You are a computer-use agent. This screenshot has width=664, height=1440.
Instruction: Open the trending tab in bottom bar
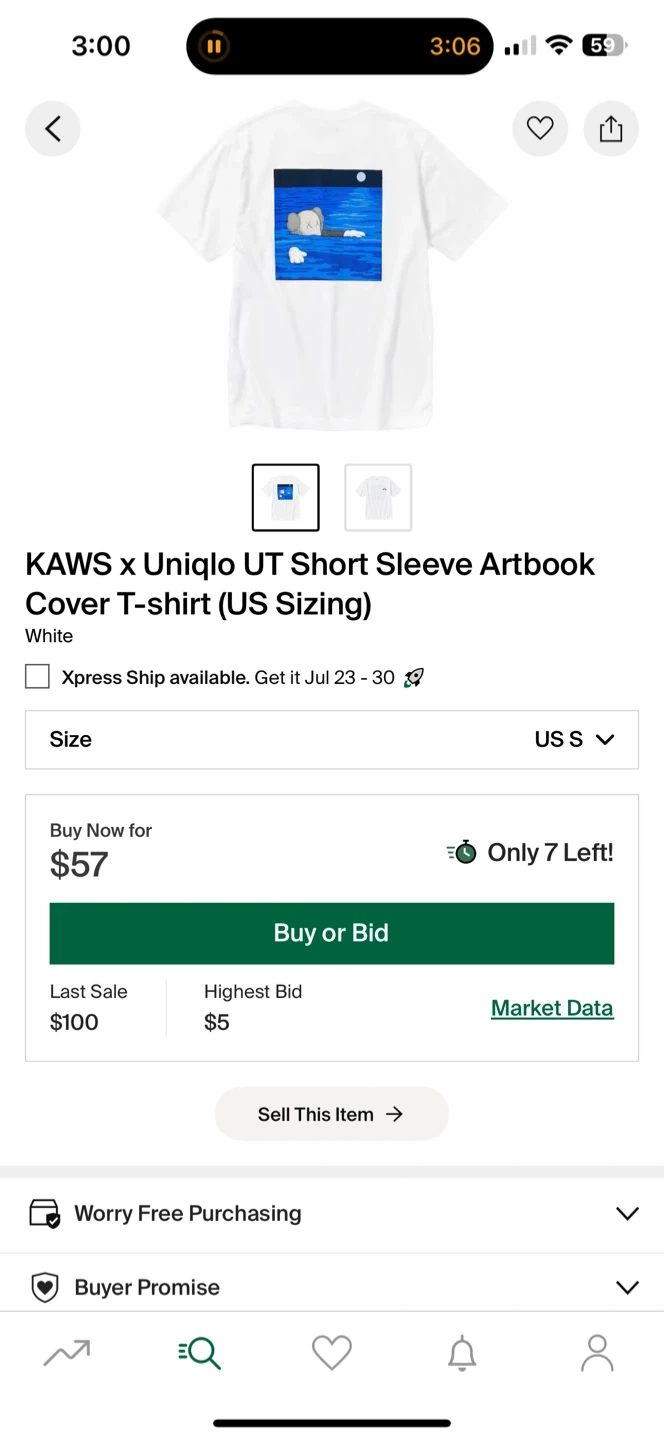67,1353
